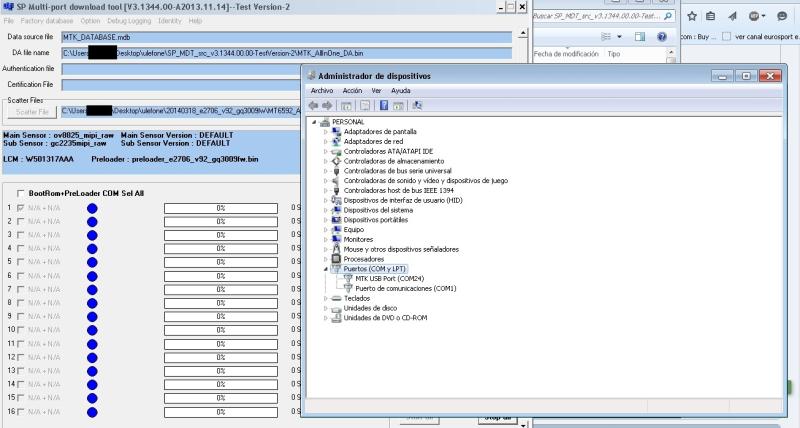Click the Scatter File button
Screen dimensions: 800x428
(32, 112)
